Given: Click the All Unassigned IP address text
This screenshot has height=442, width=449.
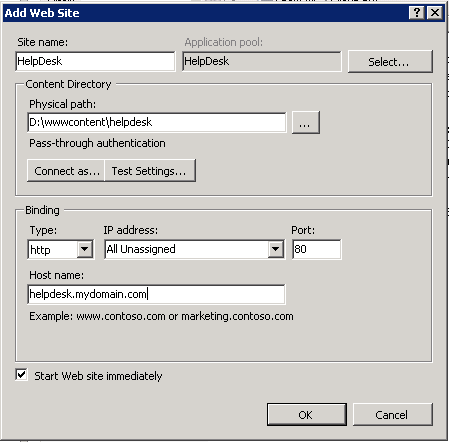Looking at the screenshot, I should click(141, 249).
